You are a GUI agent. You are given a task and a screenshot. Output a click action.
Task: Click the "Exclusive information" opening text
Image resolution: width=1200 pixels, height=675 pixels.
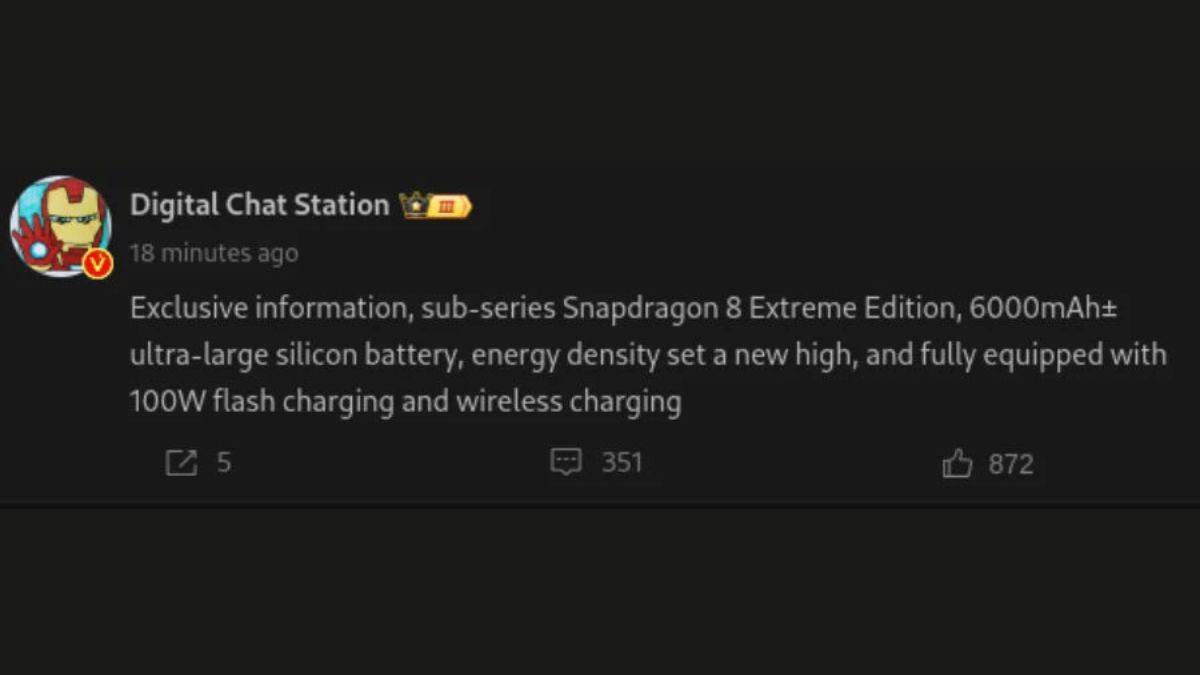(x=266, y=308)
